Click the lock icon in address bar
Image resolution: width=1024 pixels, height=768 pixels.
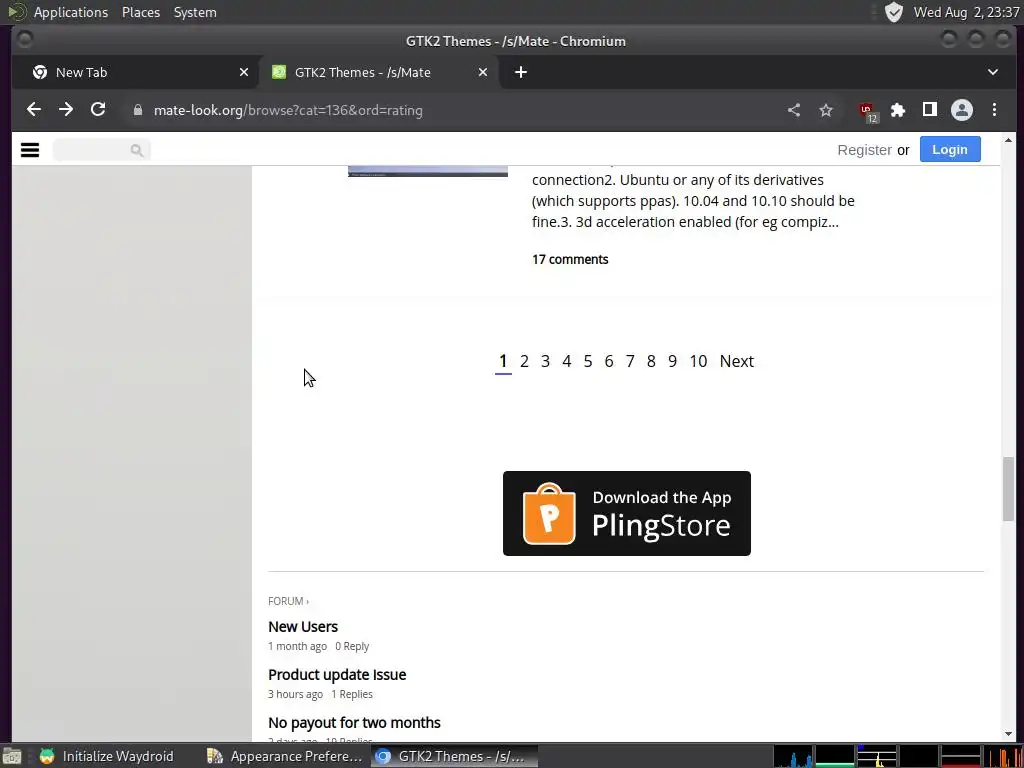(x=137, y=110)
